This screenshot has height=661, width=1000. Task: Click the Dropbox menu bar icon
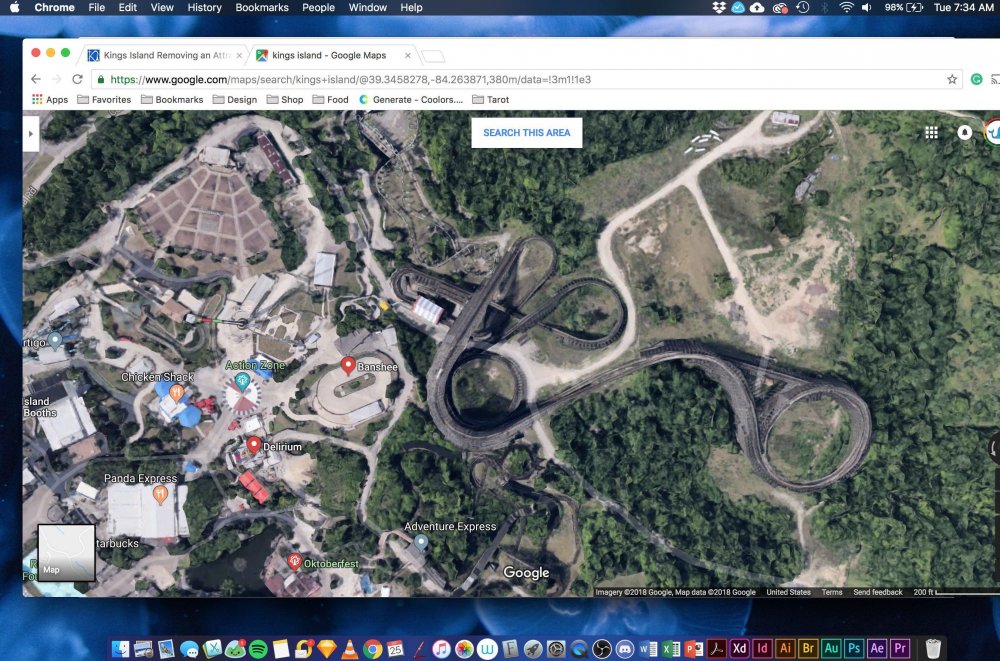coord(719,8)
